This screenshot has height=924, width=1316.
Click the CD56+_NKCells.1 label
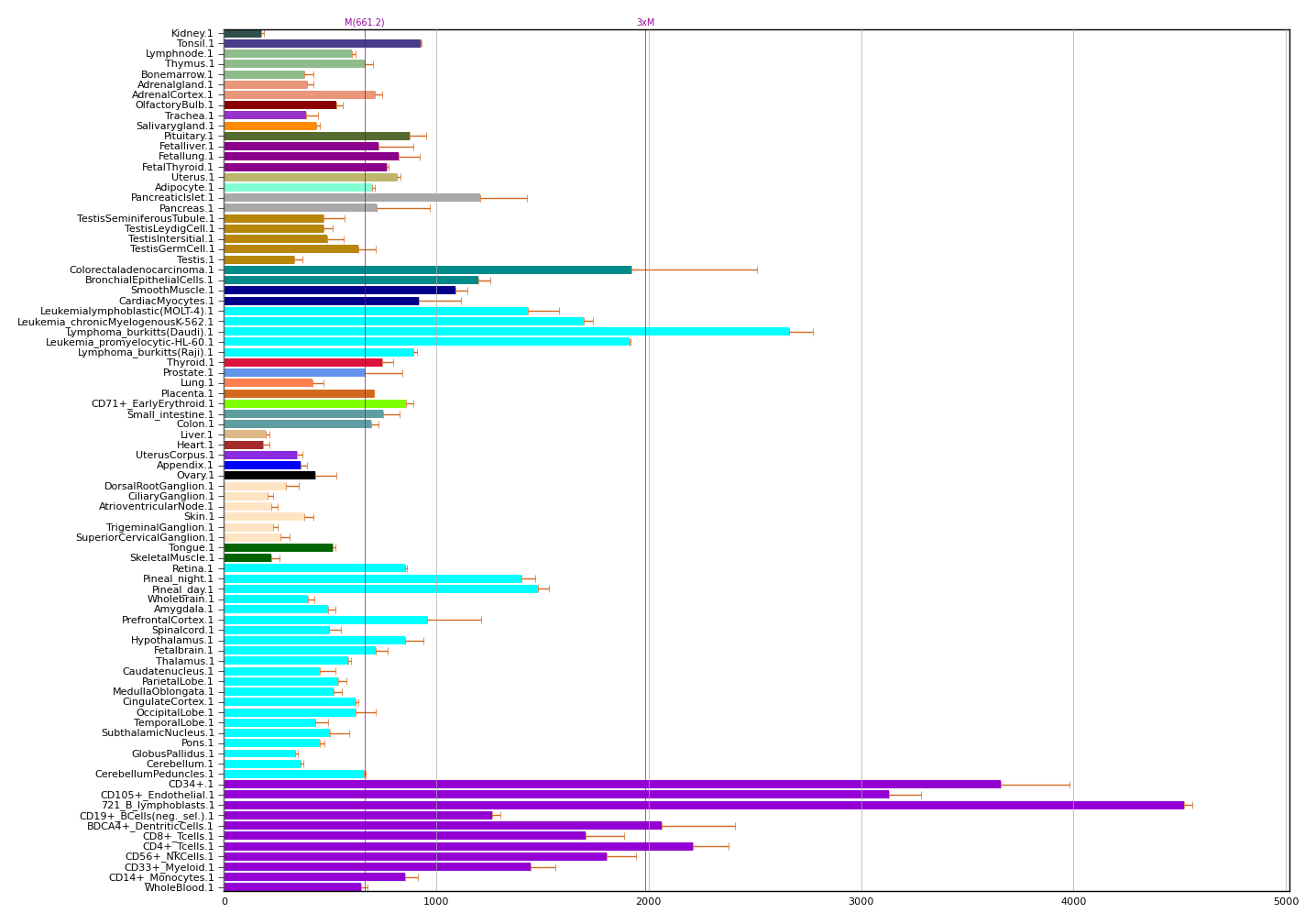coord(170,856)
